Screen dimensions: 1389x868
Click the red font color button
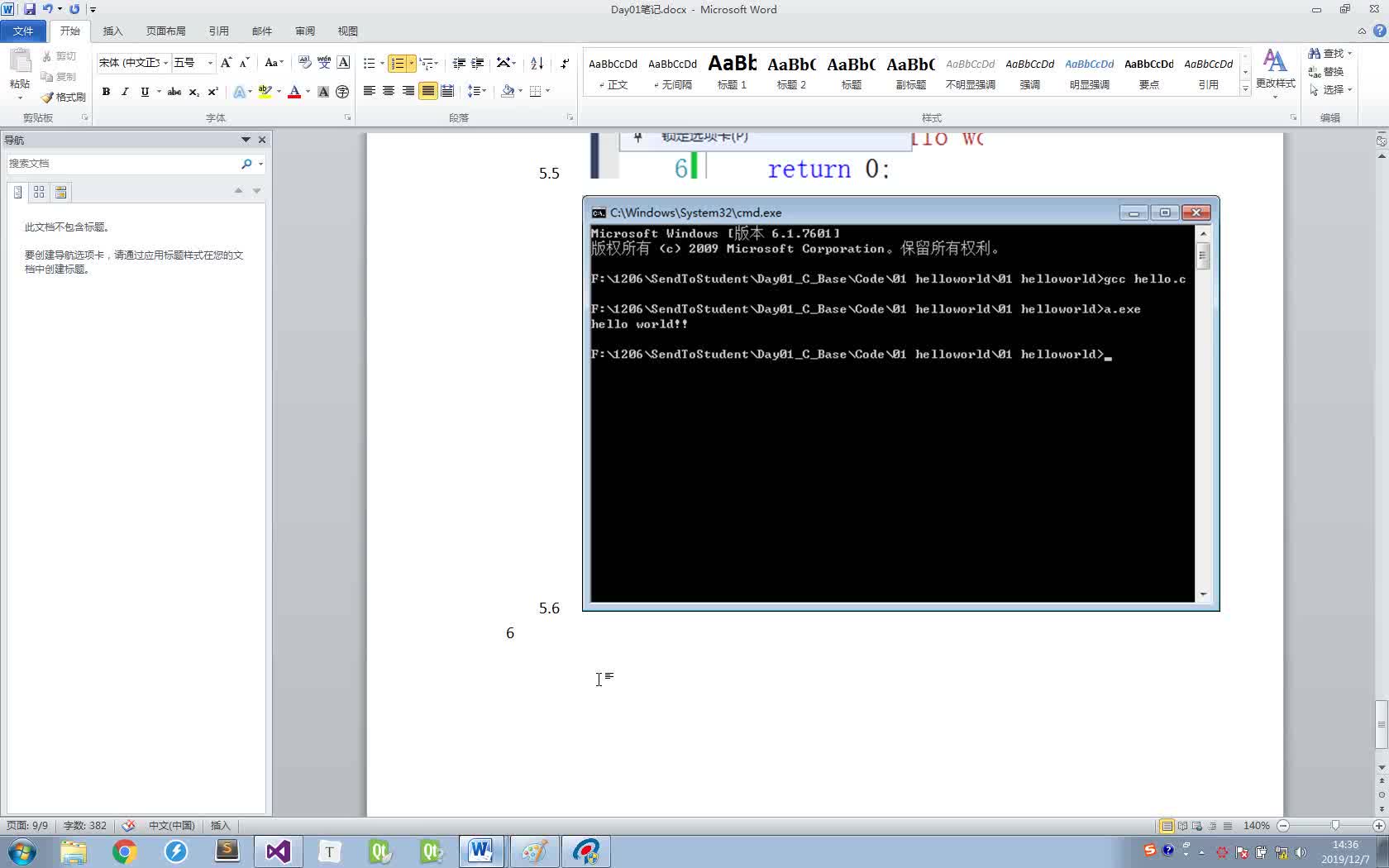click(x=294, y=92)
